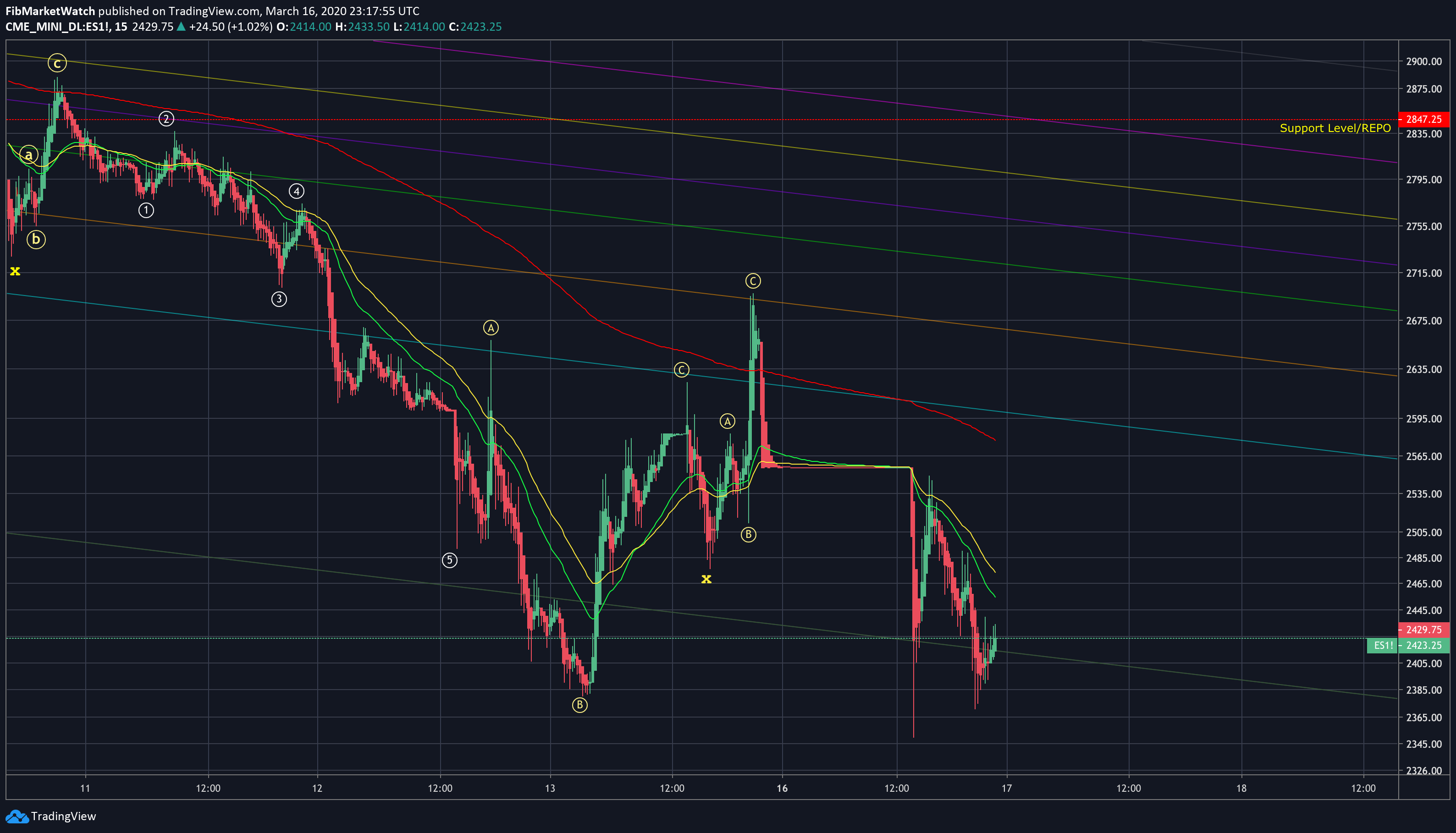1456x833 pixels.
Task: Select circled B label near 2505 level
Action: pyautogui.click(x=749, y=535)
